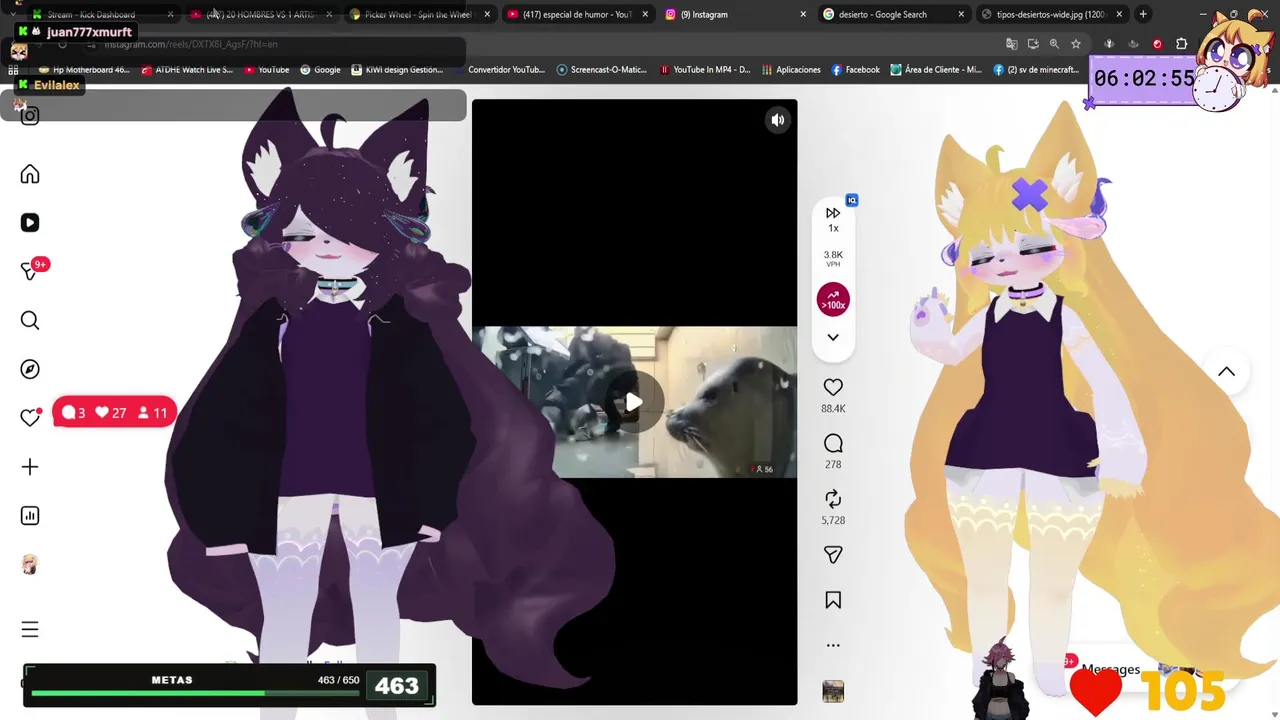Open the dashboard chart icon in sidebar
The width and height of the screenshot is (1280, 720).
click(x=30, y=516)
